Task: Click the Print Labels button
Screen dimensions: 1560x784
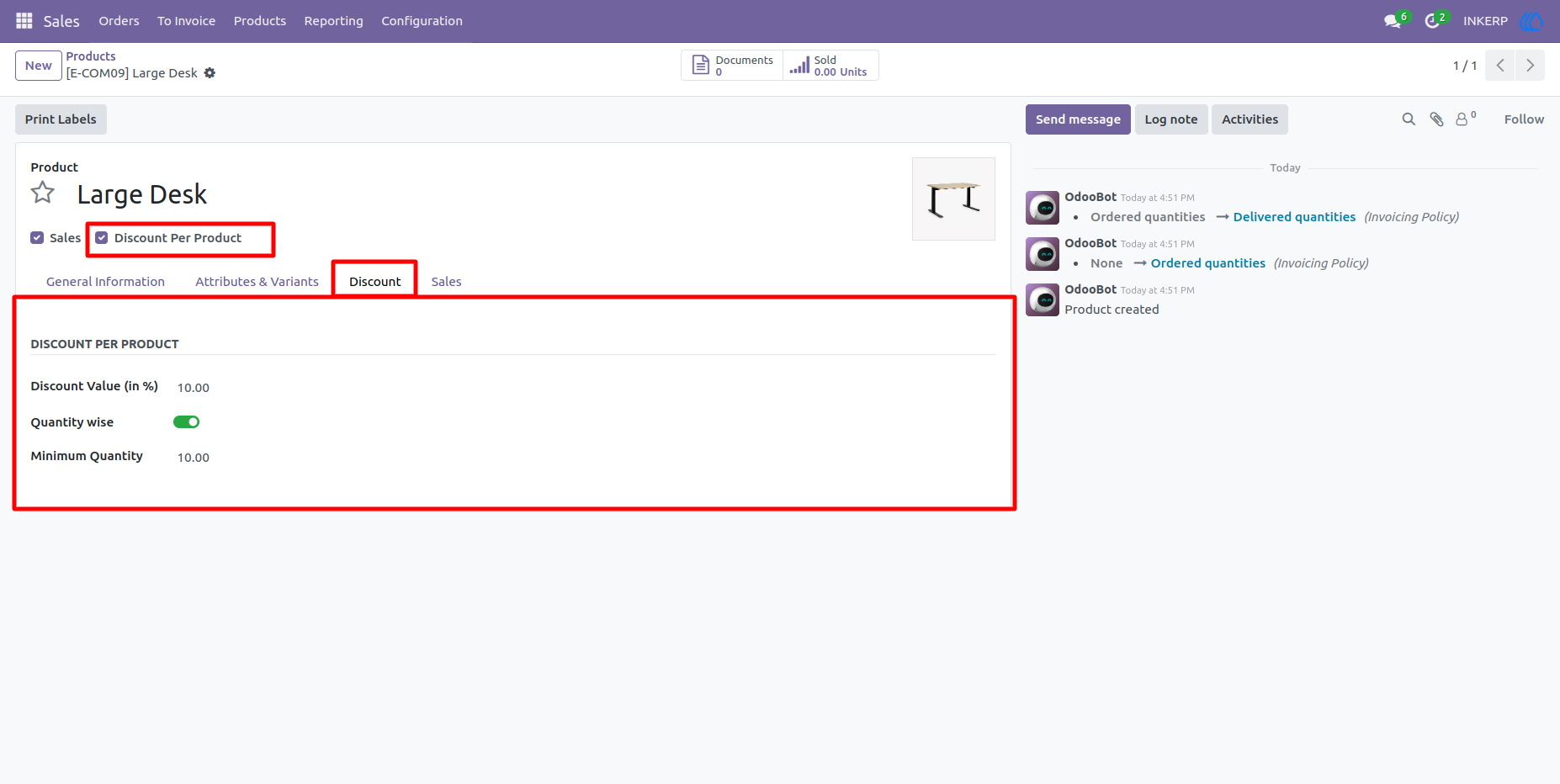Action: point(61,119)
